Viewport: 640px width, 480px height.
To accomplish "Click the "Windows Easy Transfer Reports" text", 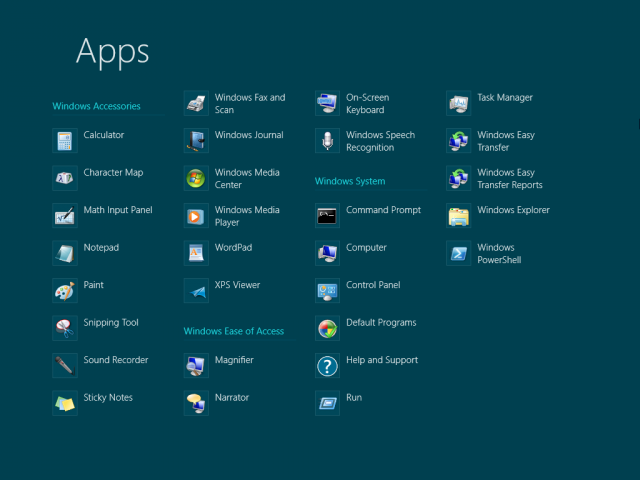I will pyautogui.click(x=510, y=179).
